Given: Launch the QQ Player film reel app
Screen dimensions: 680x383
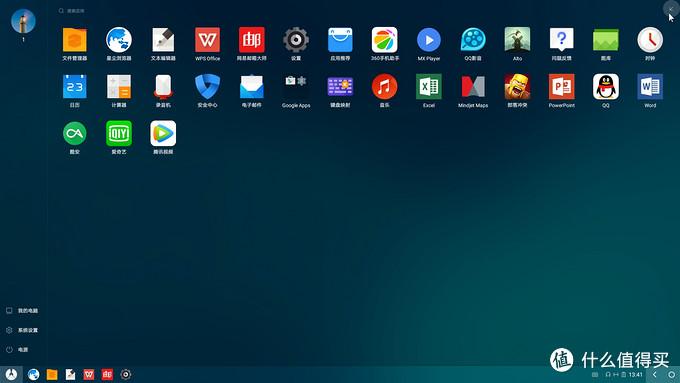Looking at the screenshot, I should (473, 40).
